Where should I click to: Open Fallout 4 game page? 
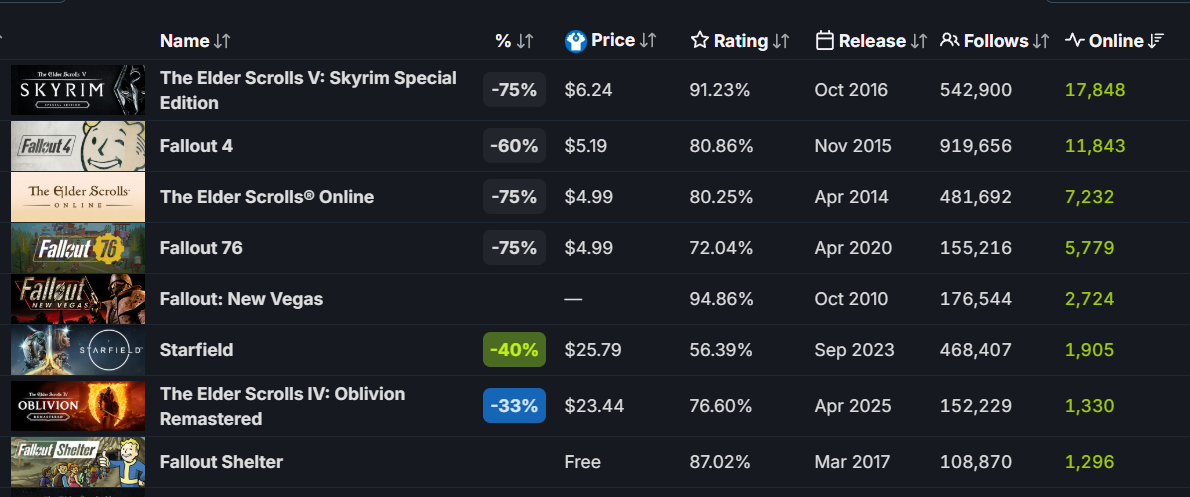[x=196, y=146]
